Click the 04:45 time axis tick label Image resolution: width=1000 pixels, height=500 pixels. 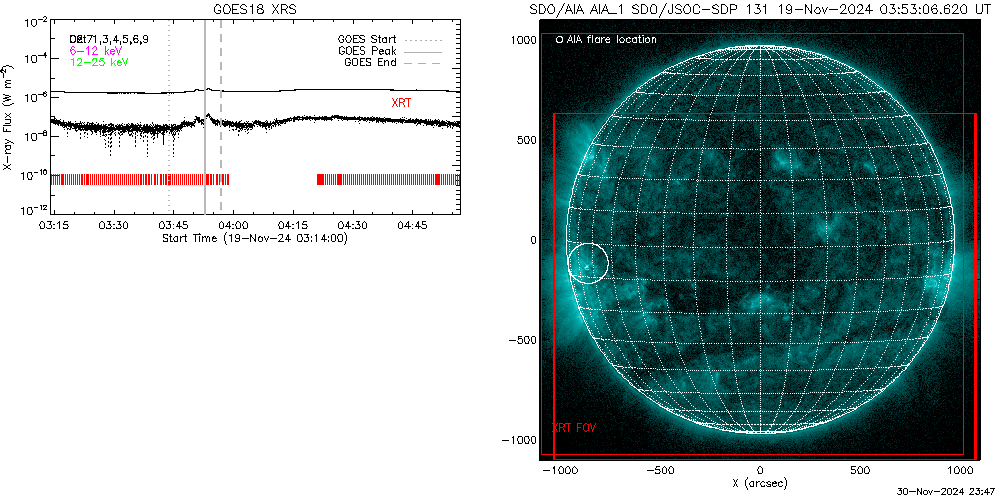click(412, 225)
